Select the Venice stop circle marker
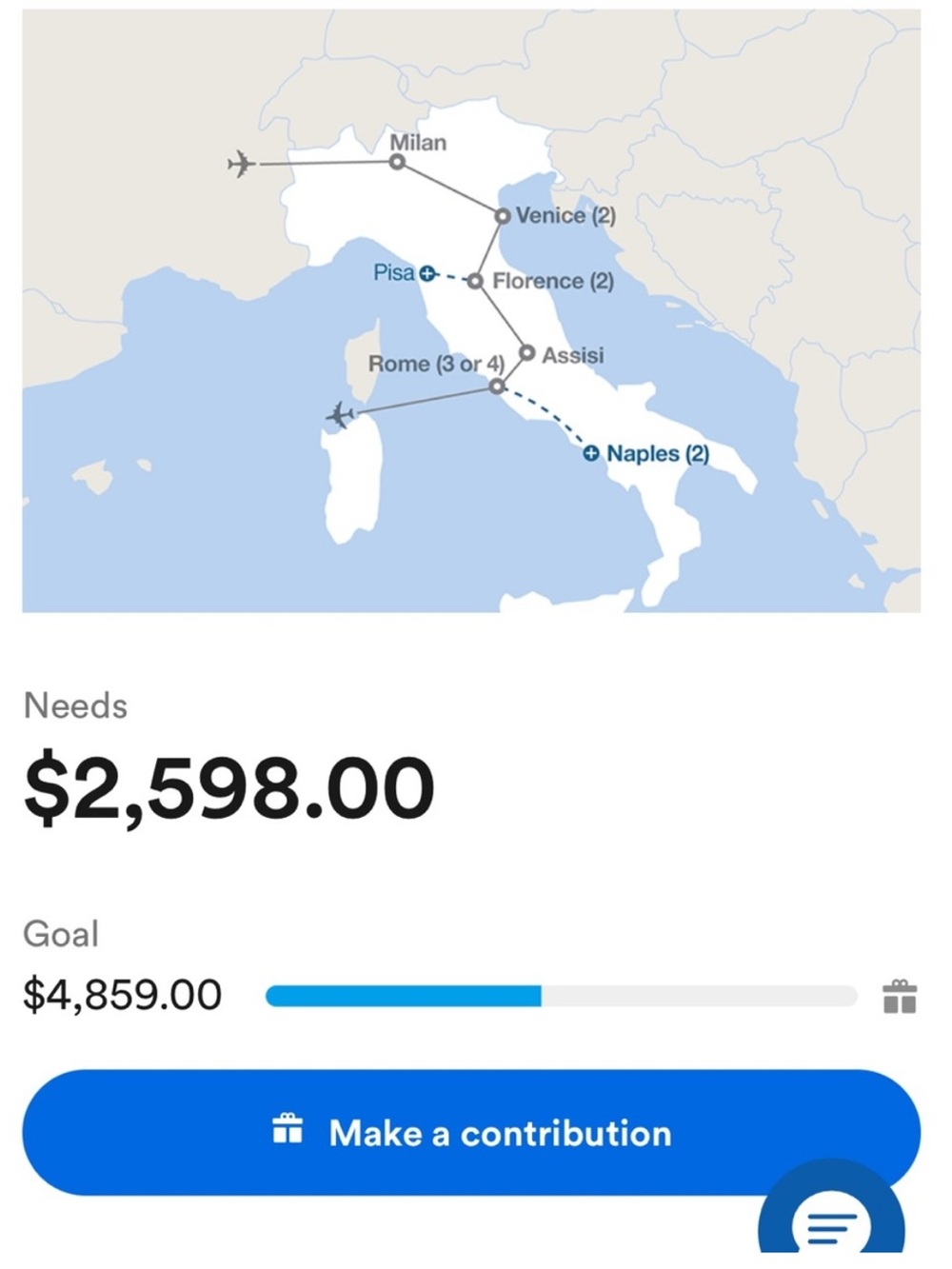Image resolution: width=952 pixels, height=1269 pixels. coord(502,216)
